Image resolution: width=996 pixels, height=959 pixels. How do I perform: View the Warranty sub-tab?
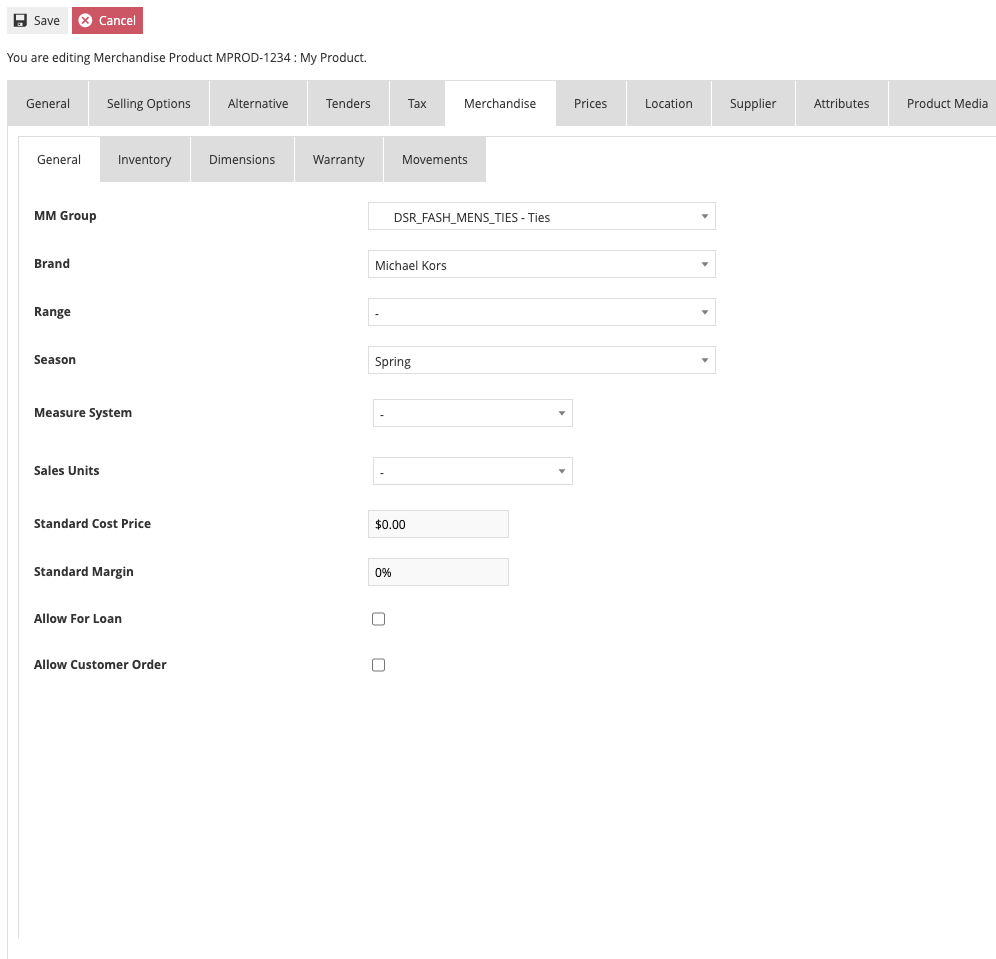pyautogui.click(x=339, y=159)
